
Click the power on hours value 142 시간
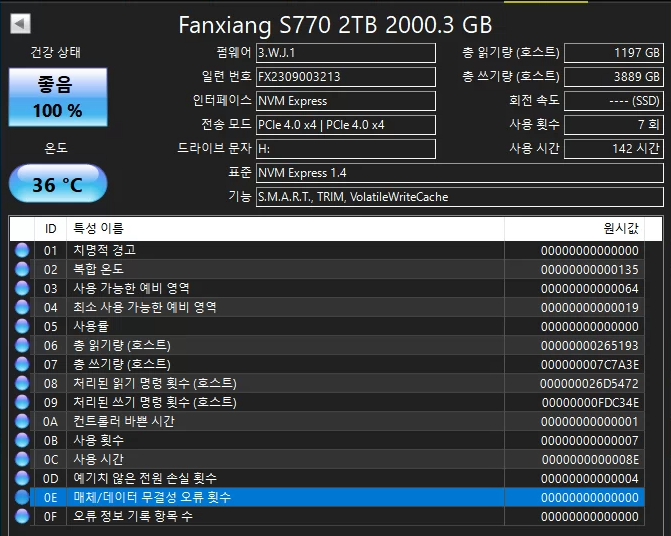pyautogui.click(x=614, y=148)
